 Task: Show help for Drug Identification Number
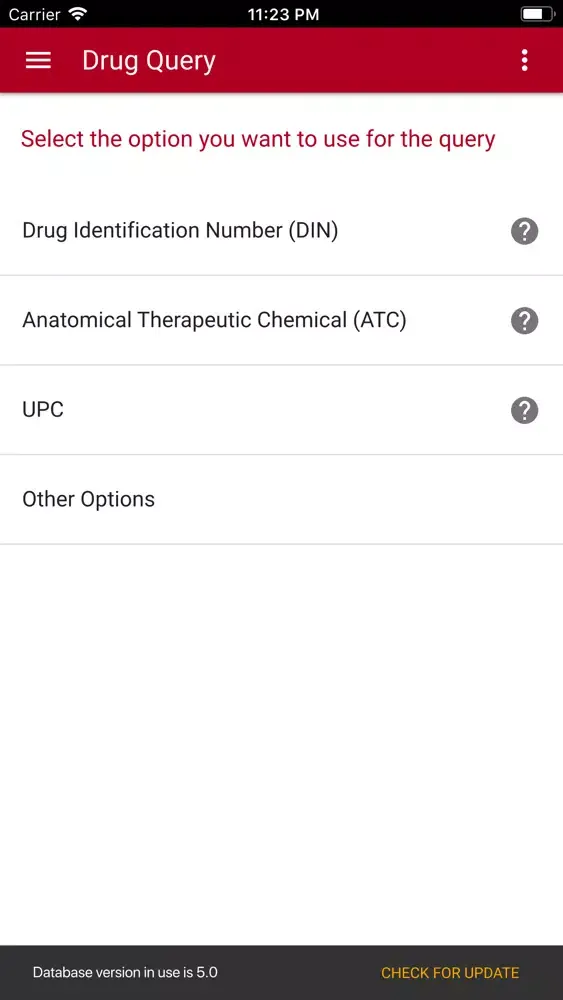(x=524, y=231)
